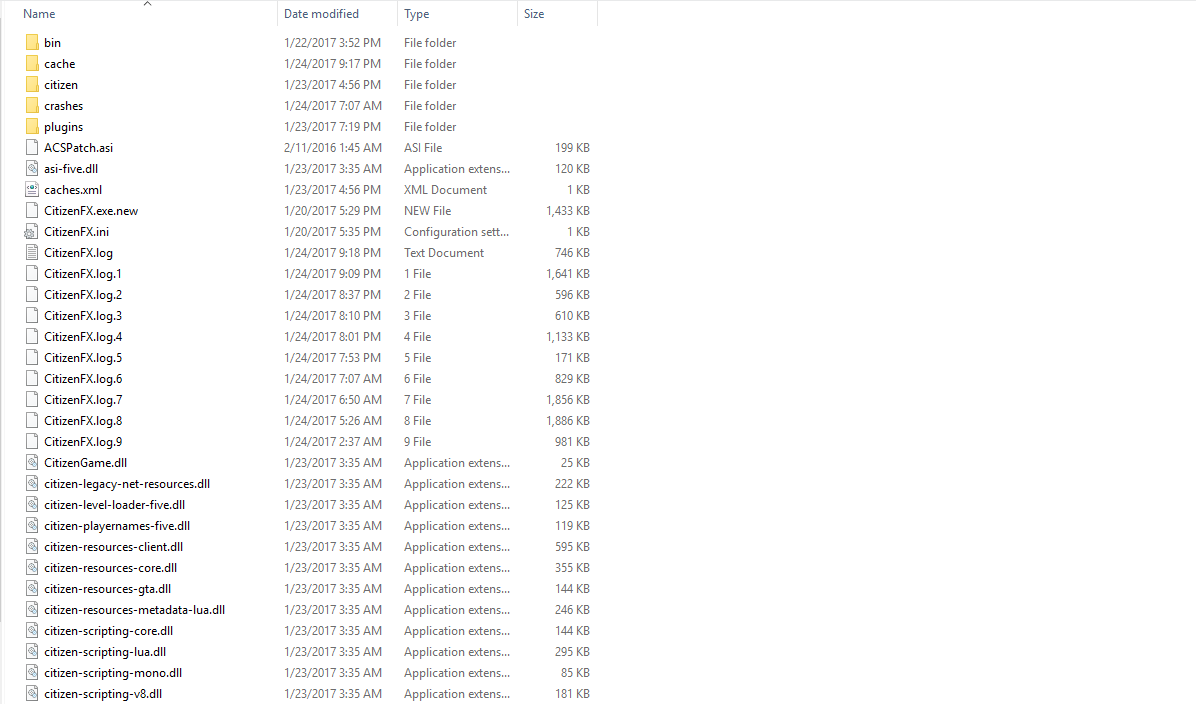Click the date 1/24/2017 2:37 AM
The image size is (1196, 704).
coord(333,442)
